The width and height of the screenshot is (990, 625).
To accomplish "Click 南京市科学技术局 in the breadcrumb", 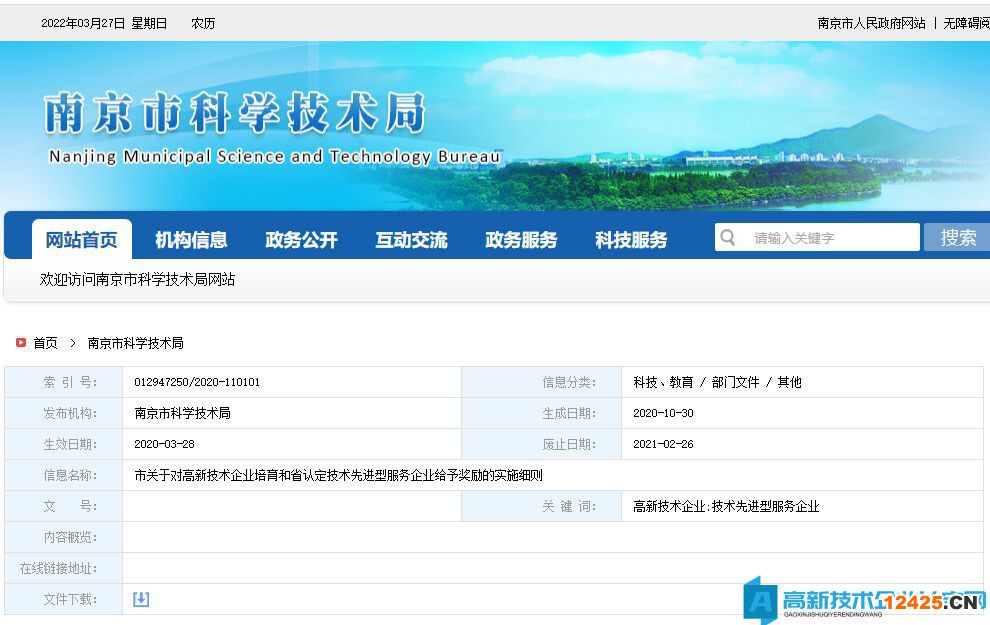I will [x=136, y=343].
